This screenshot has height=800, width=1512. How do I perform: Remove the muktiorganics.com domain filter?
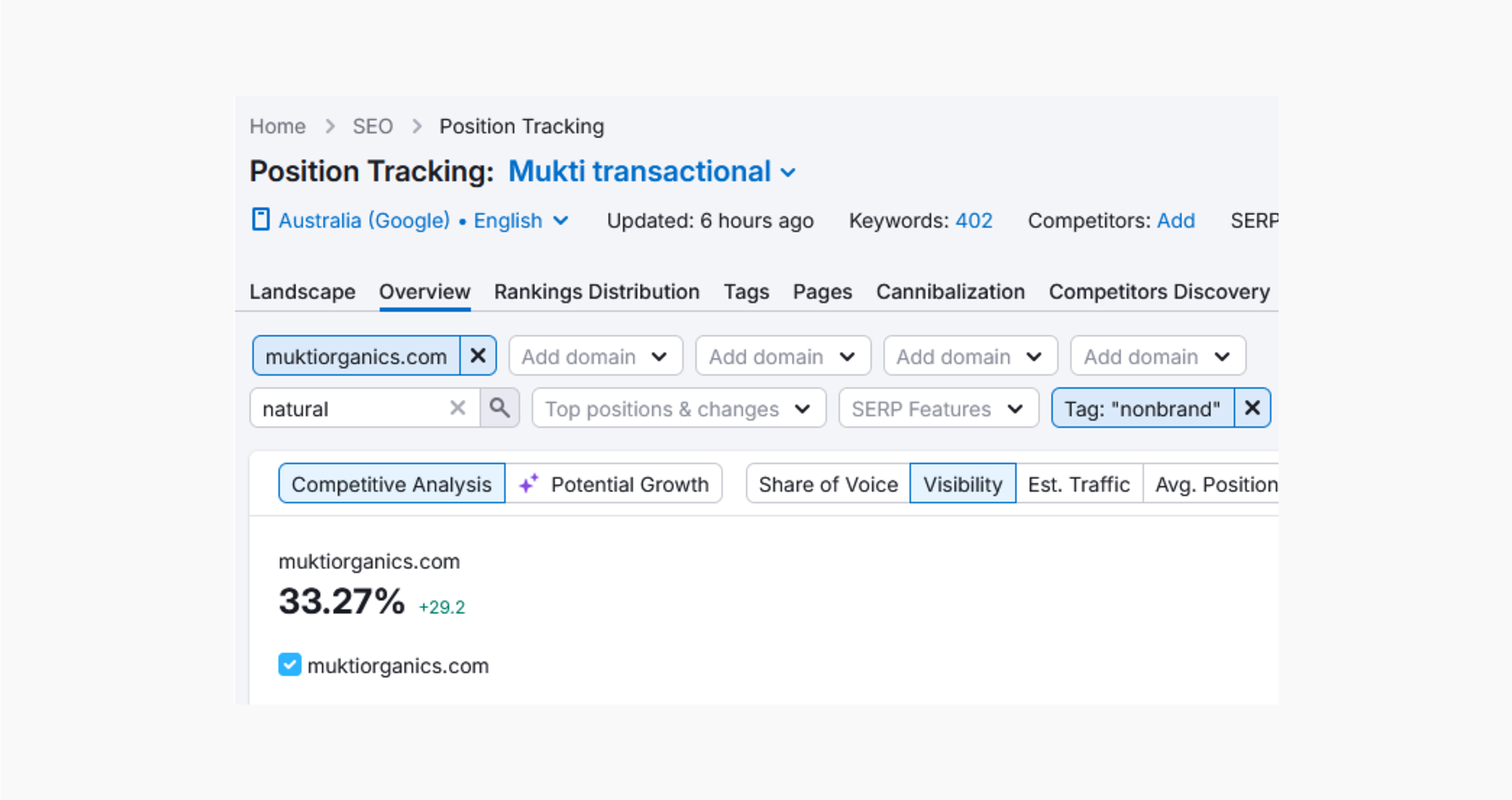point(478,356)
